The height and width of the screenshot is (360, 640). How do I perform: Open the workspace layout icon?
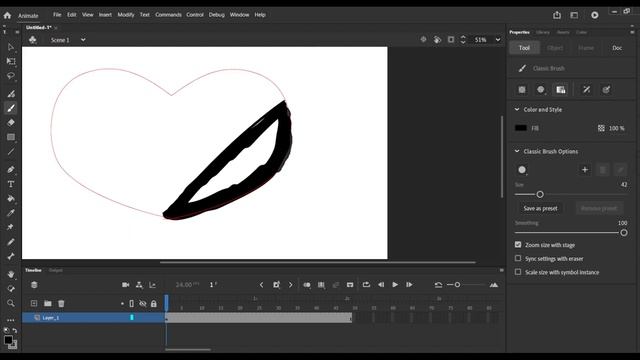(x=574, y=15)
